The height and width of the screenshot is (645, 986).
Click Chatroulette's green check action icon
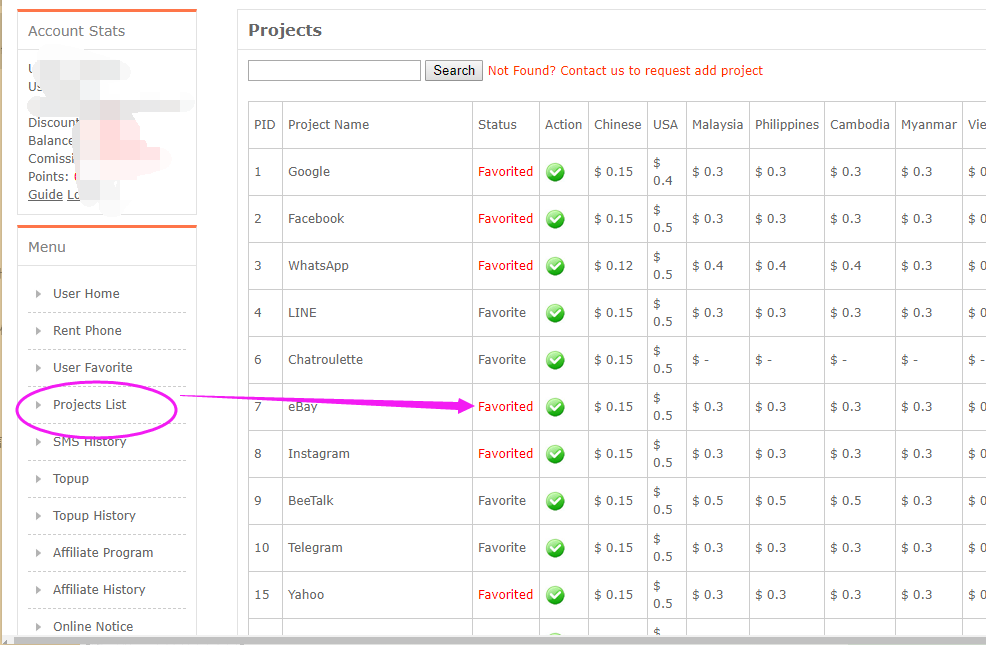tap(555, 360)
